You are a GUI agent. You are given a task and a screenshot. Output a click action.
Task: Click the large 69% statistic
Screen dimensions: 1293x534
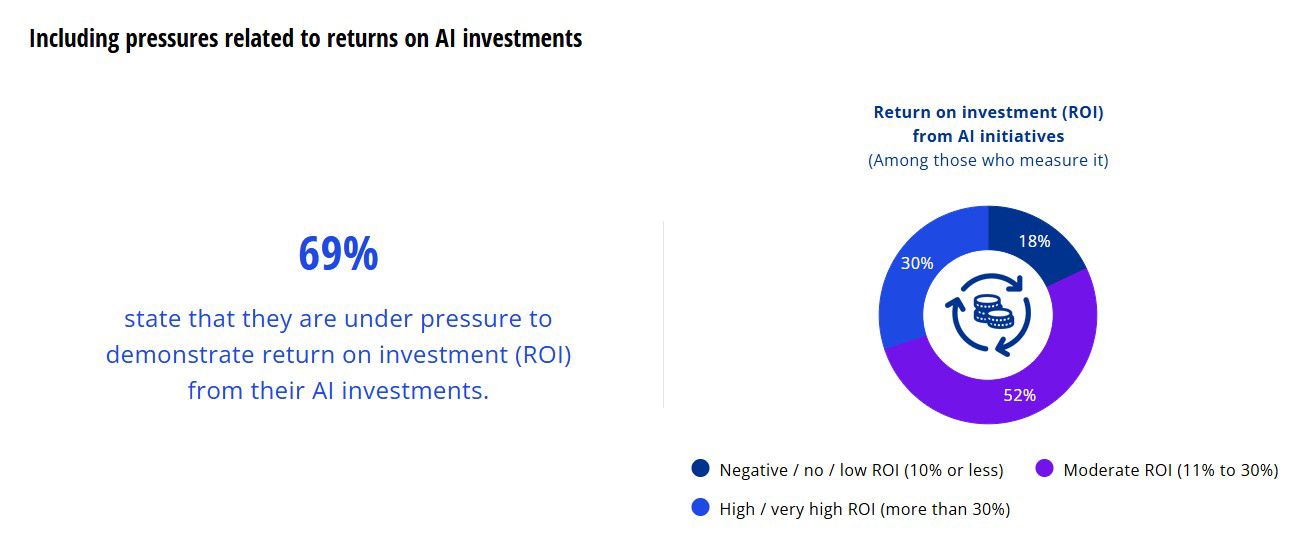click(338, 254)
